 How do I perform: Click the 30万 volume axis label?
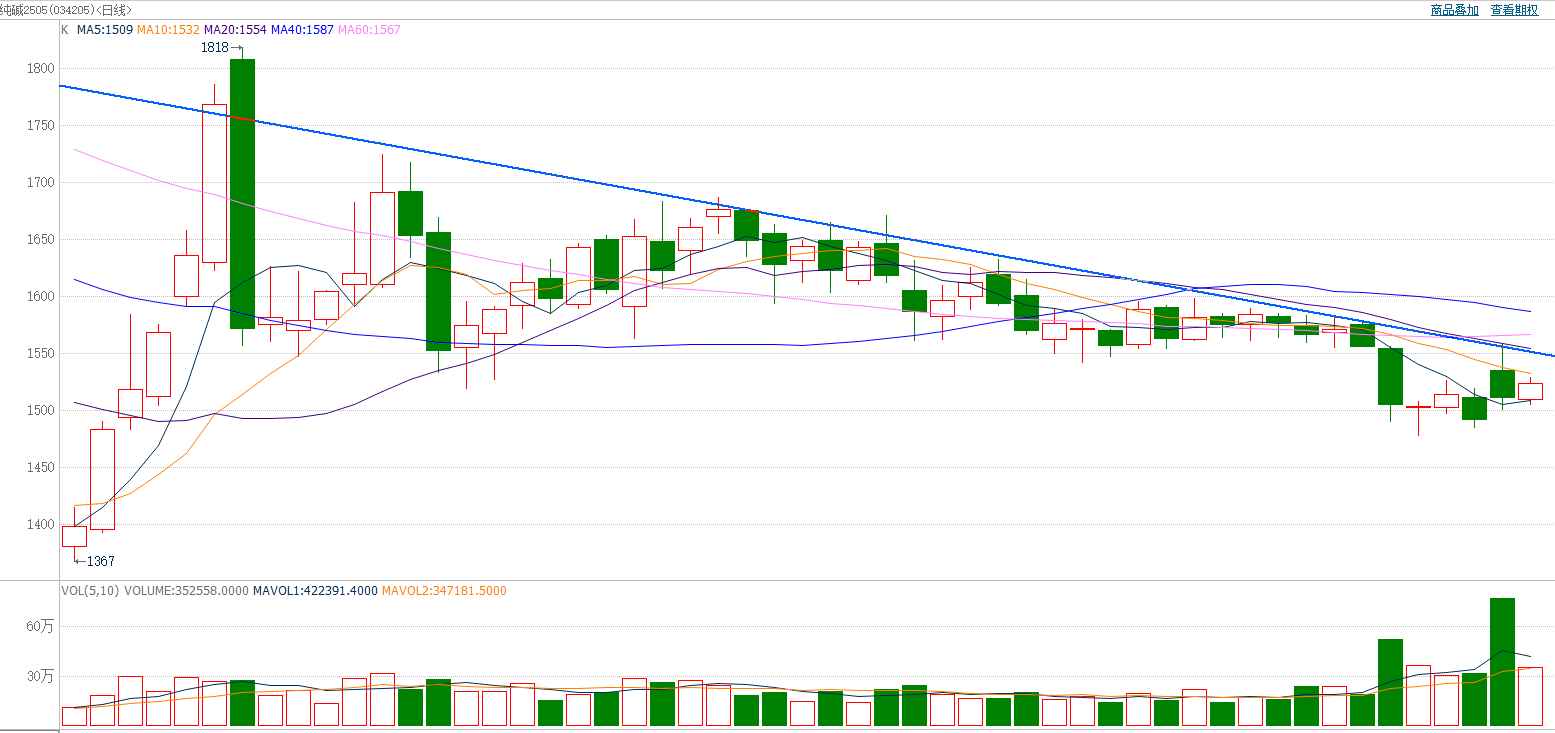coord(40,677)
